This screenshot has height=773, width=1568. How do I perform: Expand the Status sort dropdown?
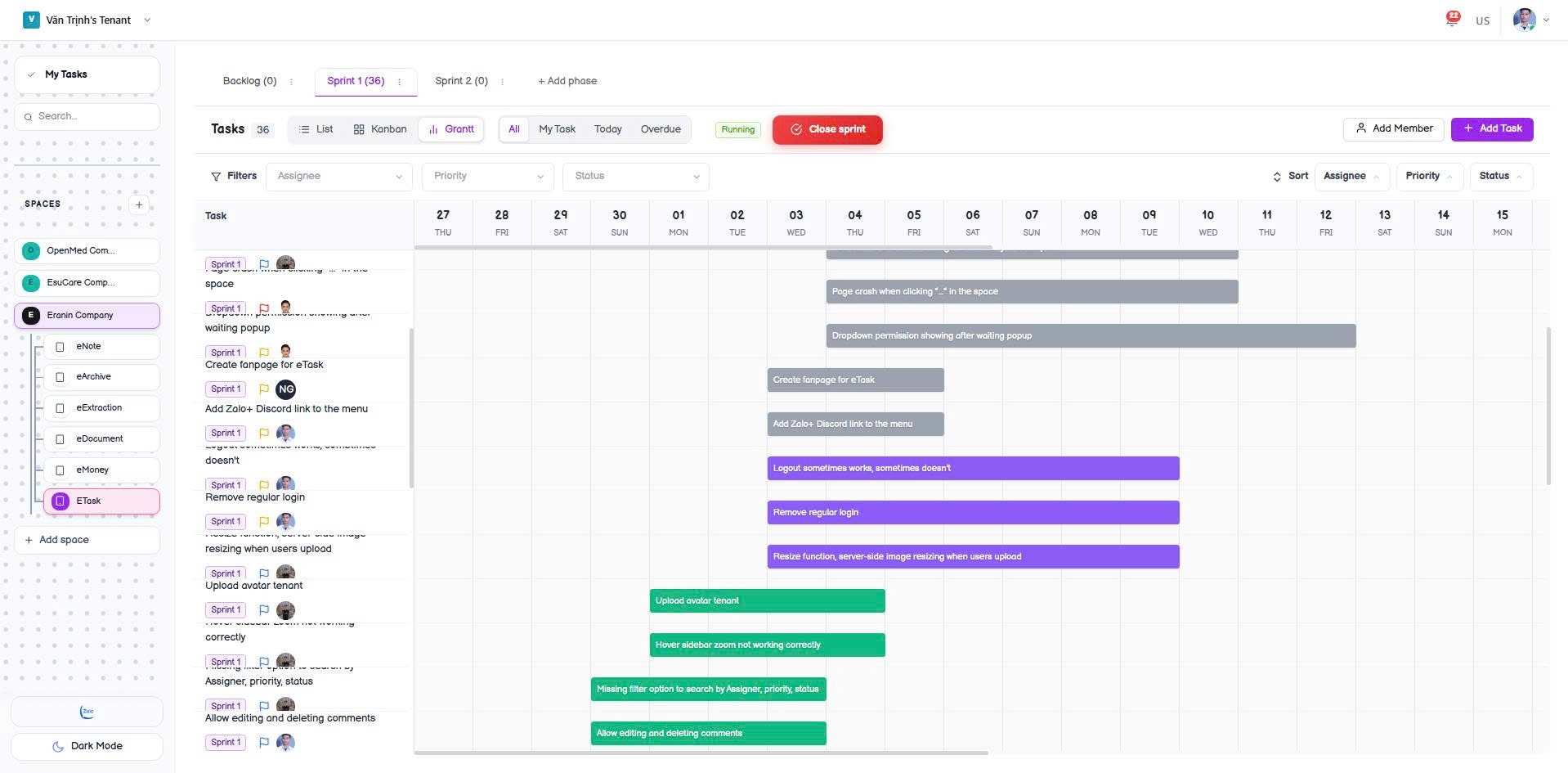click(1500, 176)
